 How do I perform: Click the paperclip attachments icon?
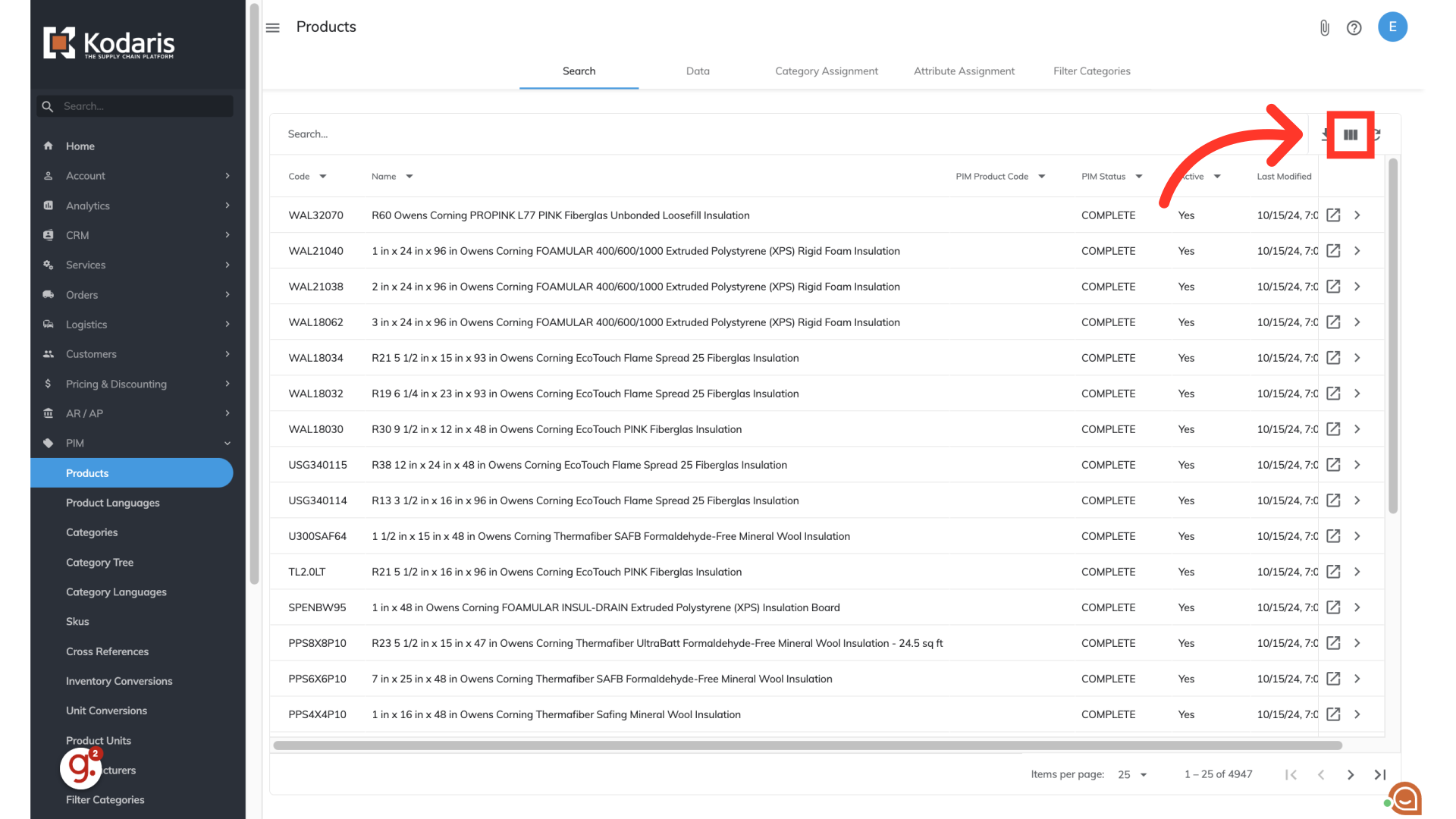tap(1324, 28)
